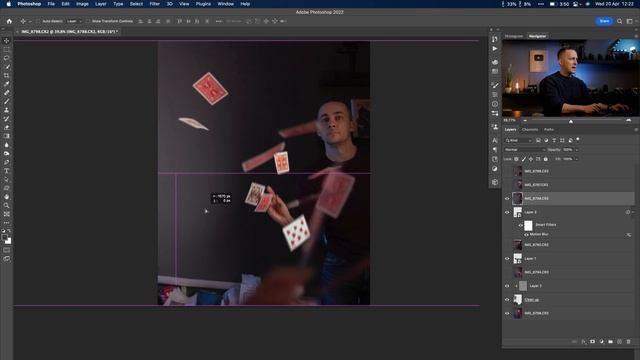
Task: Click lock all padlock icon
Action: [546, 159]
